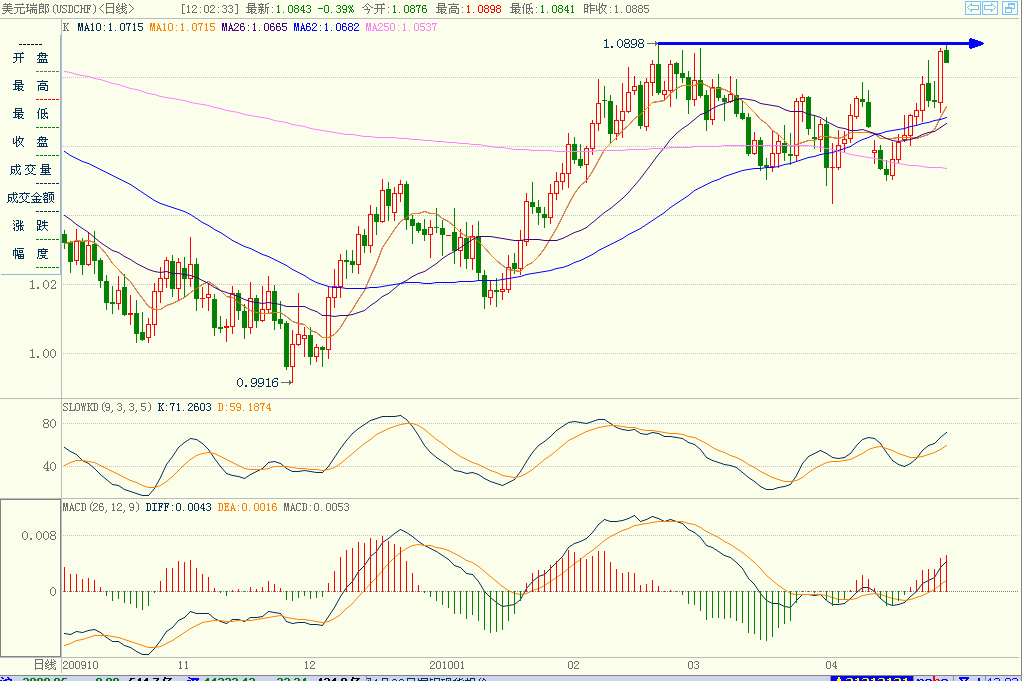Go to previous instrument with left arrow icon
The height and width of the screenshot is (681, 1022).
click(972, 8)
